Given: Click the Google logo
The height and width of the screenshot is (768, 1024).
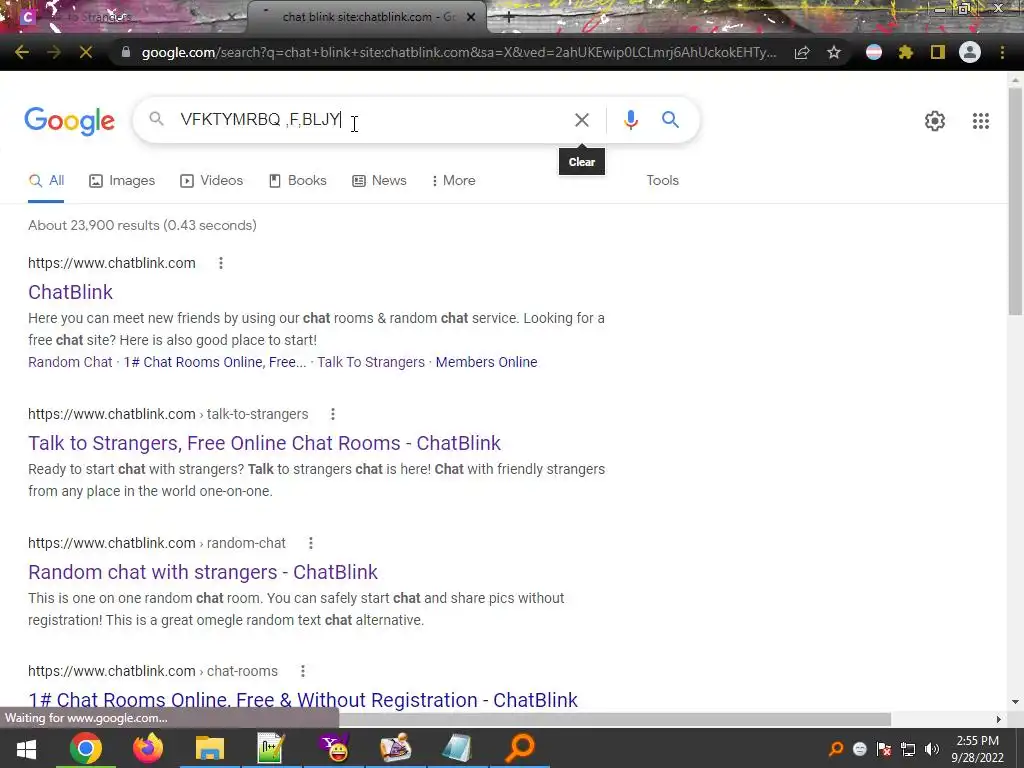Looking at the screenshot, I should (x=69, y=121).
